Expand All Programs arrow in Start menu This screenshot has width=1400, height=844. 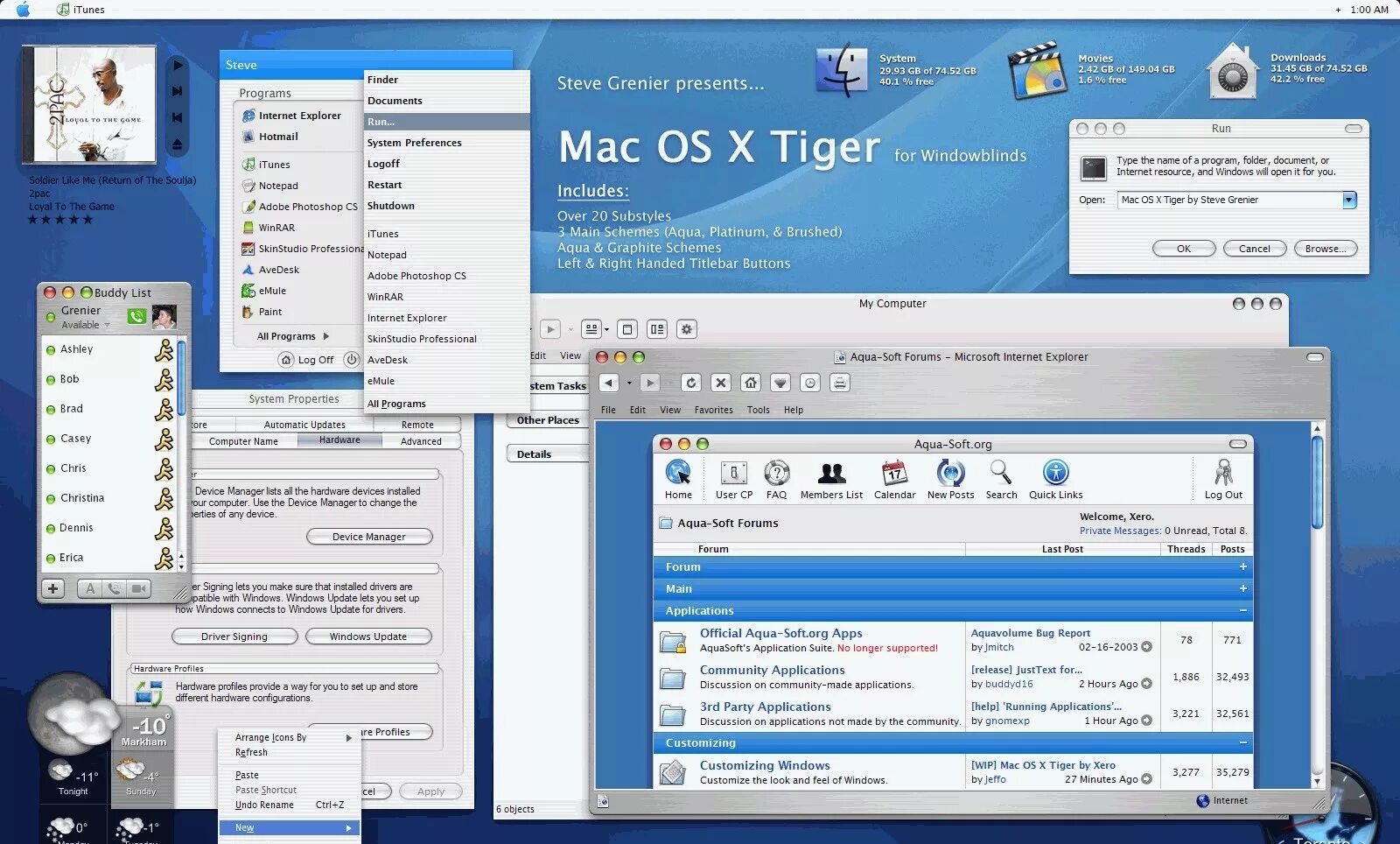[326, 336]
